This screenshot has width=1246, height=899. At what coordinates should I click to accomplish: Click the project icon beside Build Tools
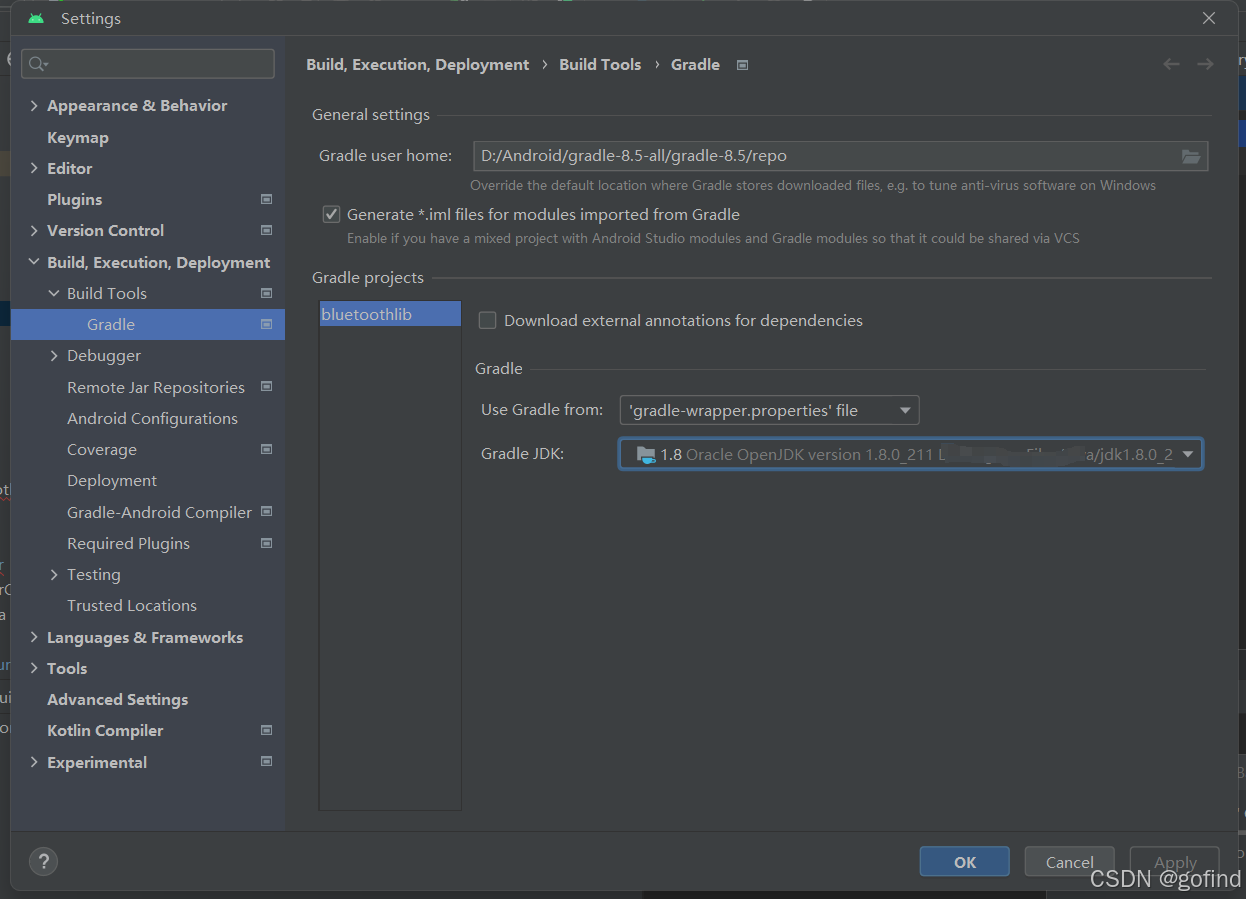266,293
